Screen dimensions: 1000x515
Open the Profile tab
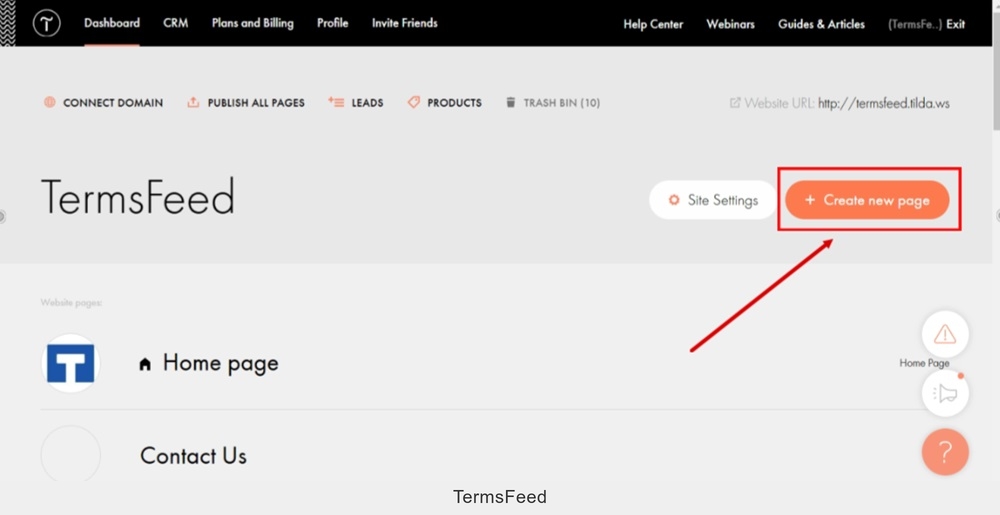point(332,23)
